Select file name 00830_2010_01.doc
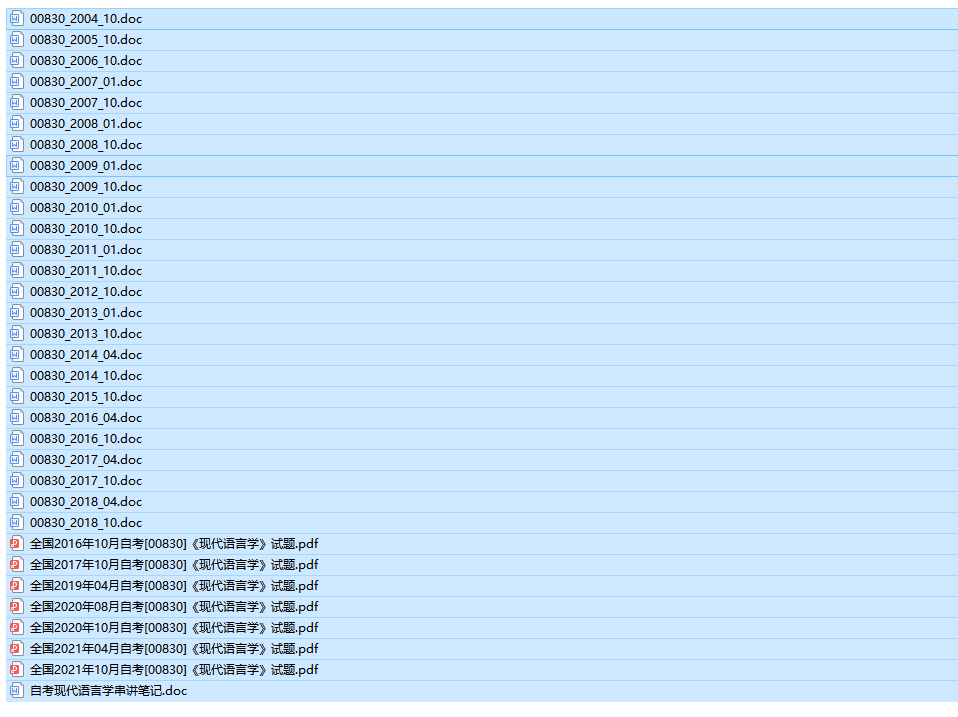 [x=86, y=208]
